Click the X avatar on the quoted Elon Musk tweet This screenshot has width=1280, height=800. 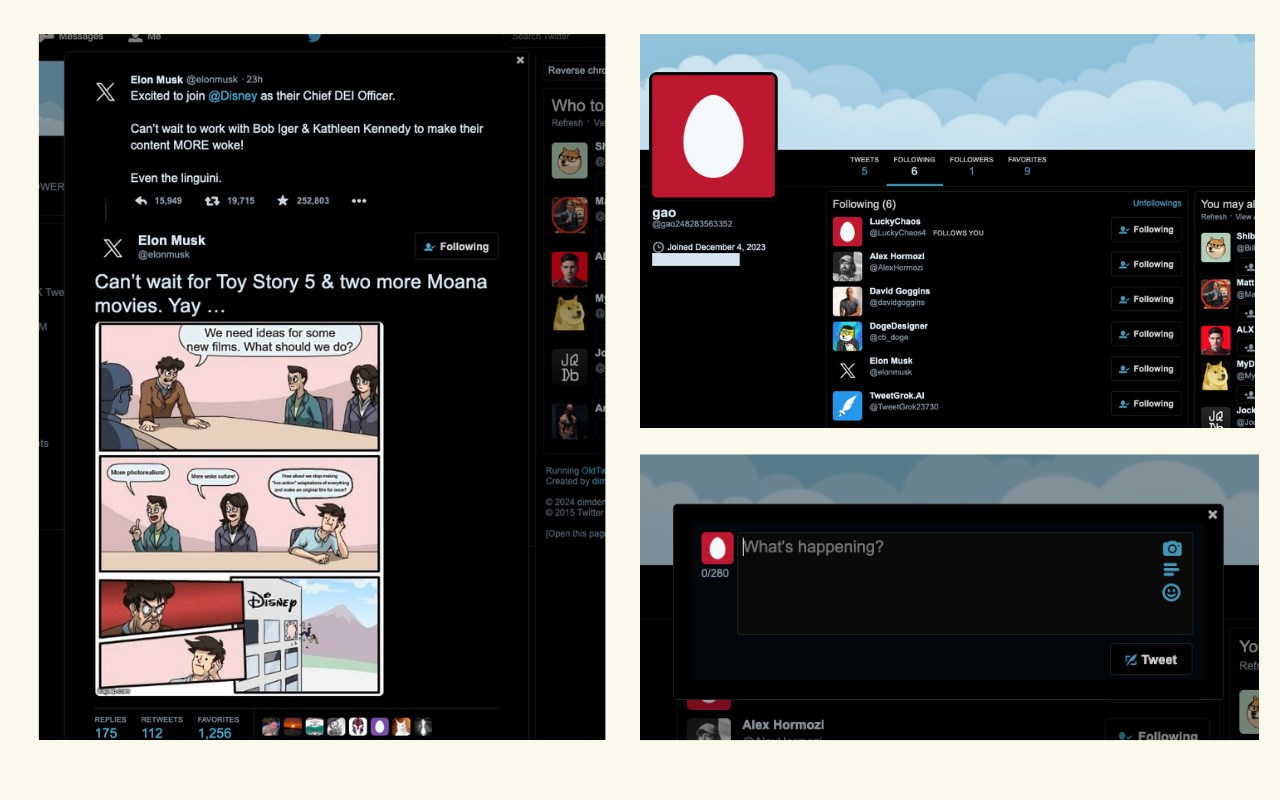point(105,93)
